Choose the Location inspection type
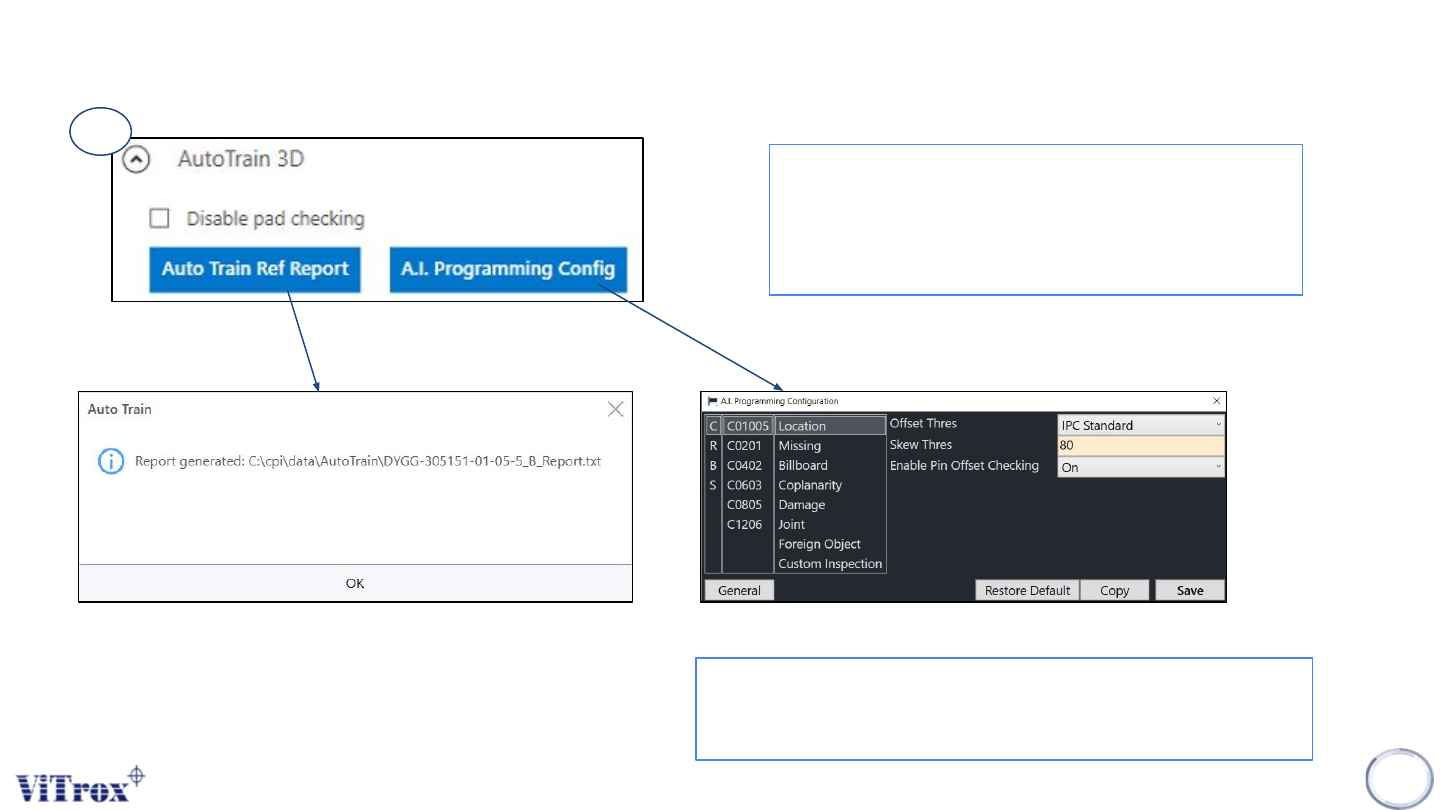 (830, 426)
